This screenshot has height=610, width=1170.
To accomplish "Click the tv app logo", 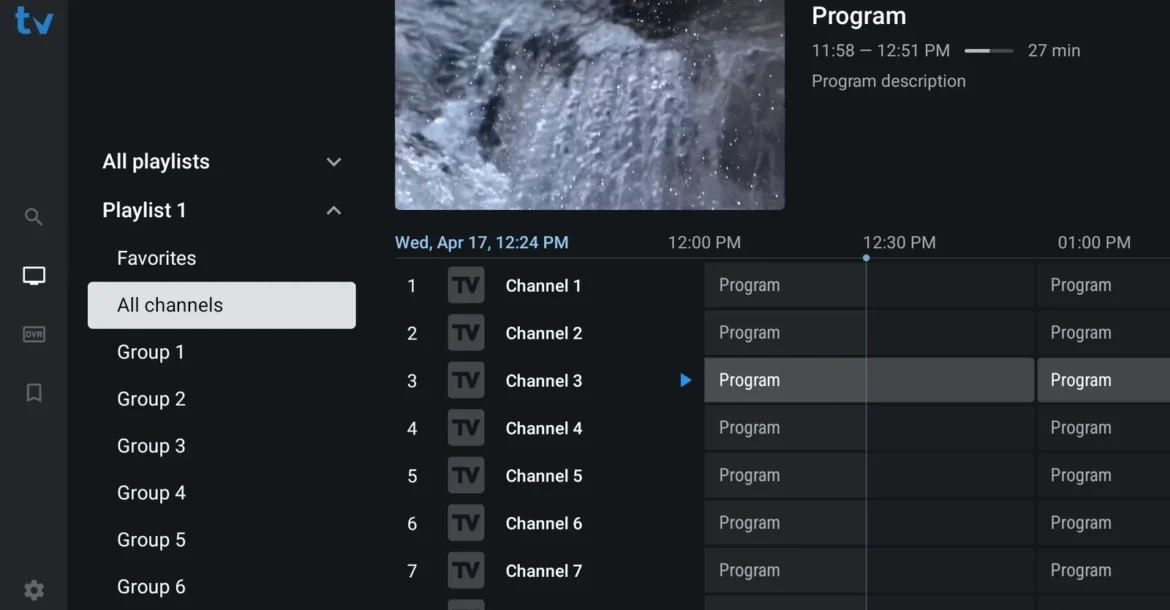I will point(34,21).
